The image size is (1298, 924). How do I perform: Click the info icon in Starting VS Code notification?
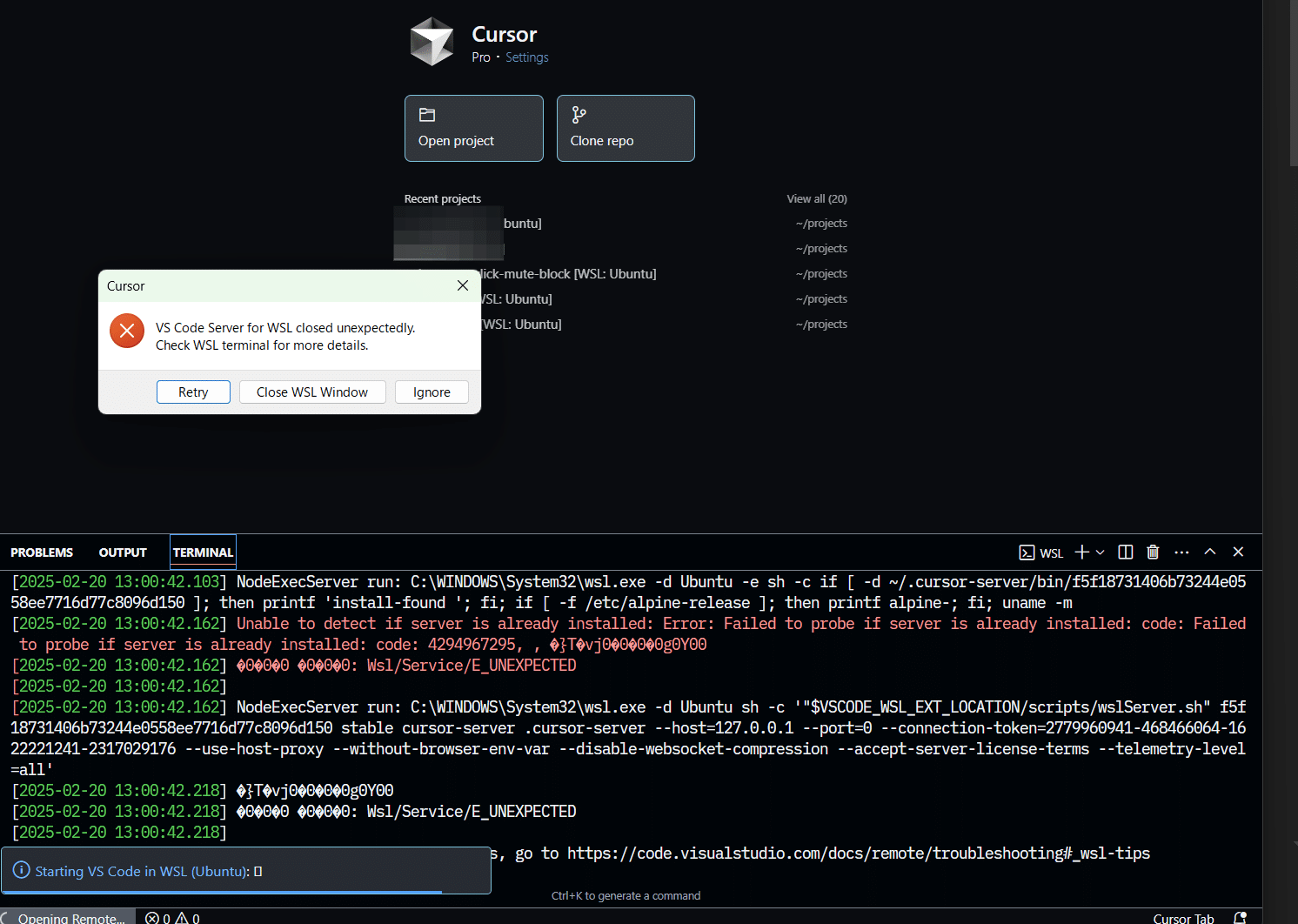(22, 870)
